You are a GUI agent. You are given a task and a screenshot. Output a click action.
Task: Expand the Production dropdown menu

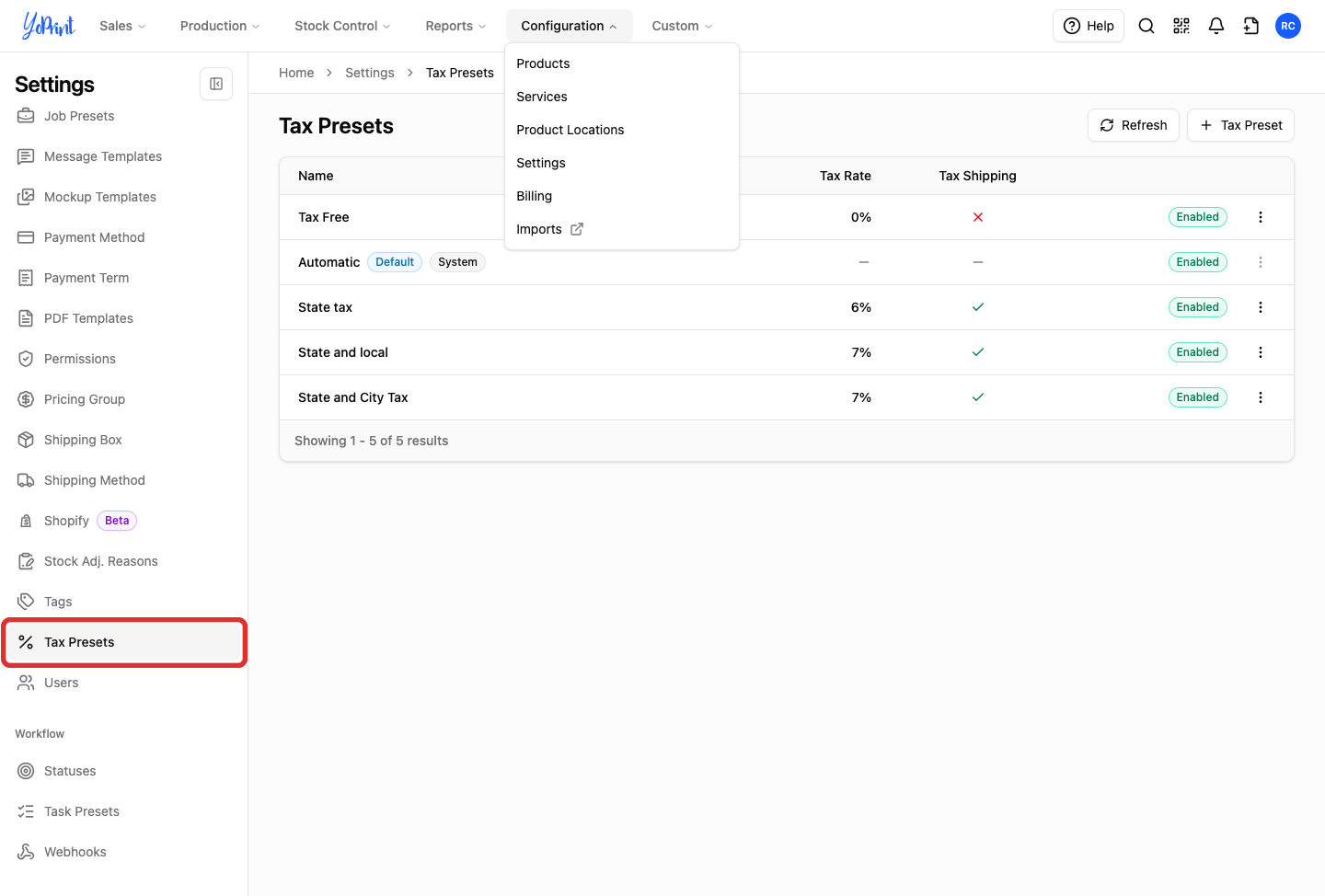[220, 26]
